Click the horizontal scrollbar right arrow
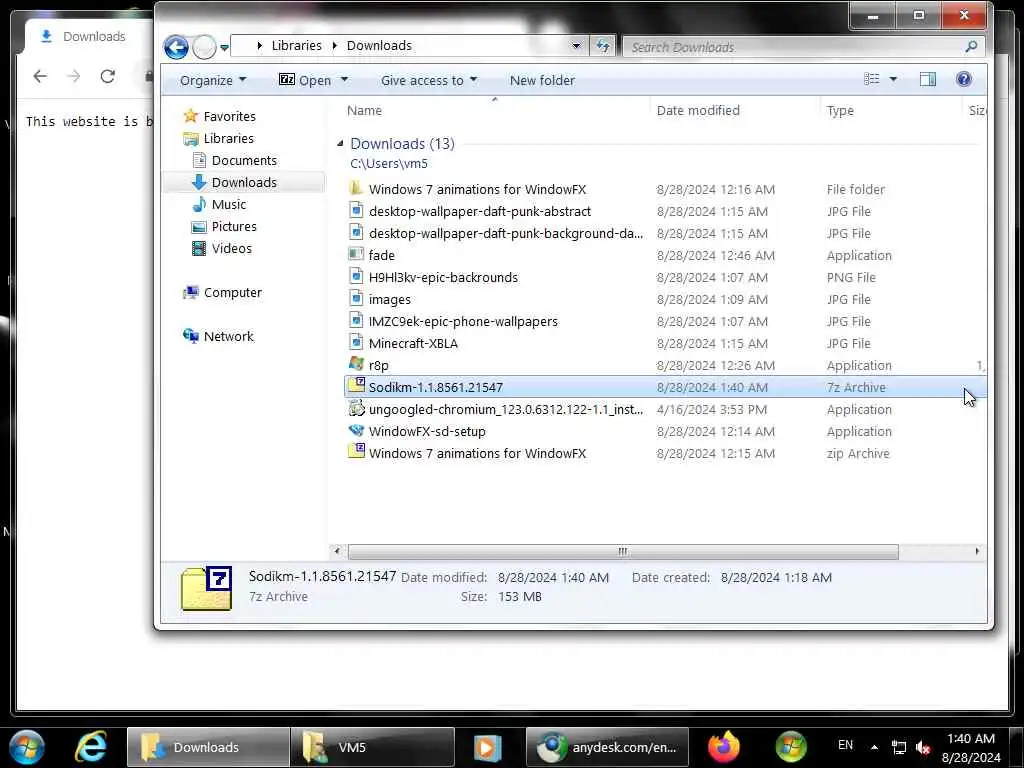Screen dimensions: 1024x768 (976, 552)
